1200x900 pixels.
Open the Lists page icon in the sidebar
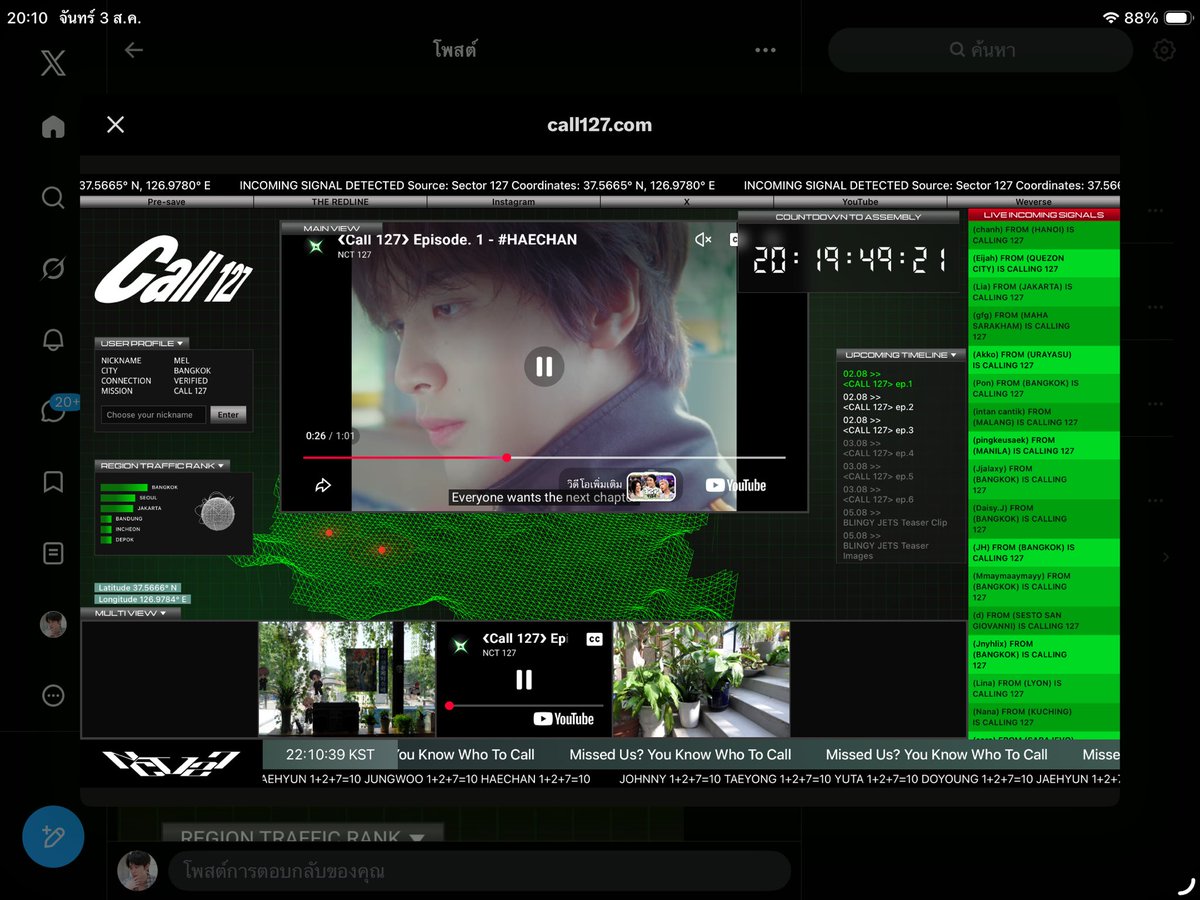[53, 553]
